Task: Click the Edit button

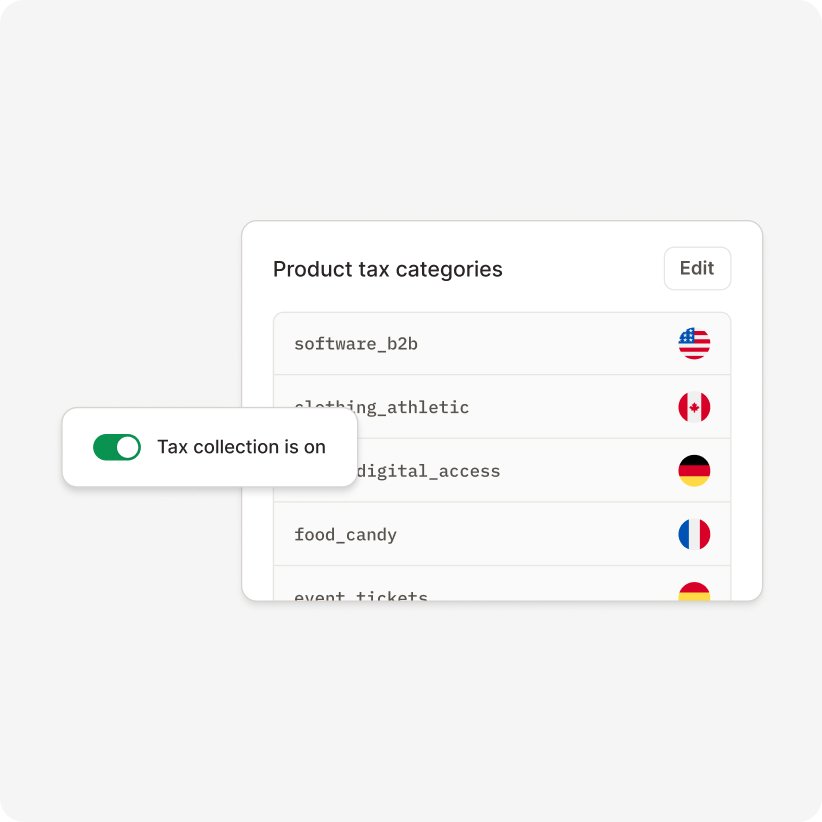Action: click(697, 268)
